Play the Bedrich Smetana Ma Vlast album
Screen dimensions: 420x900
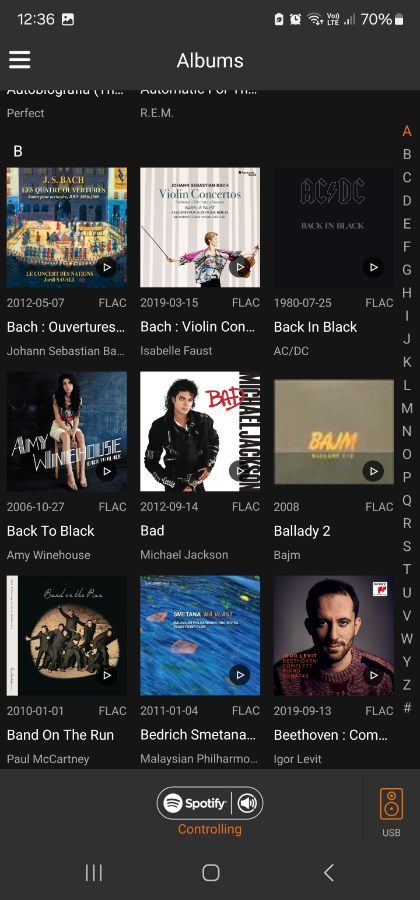(x=239, y=675)
